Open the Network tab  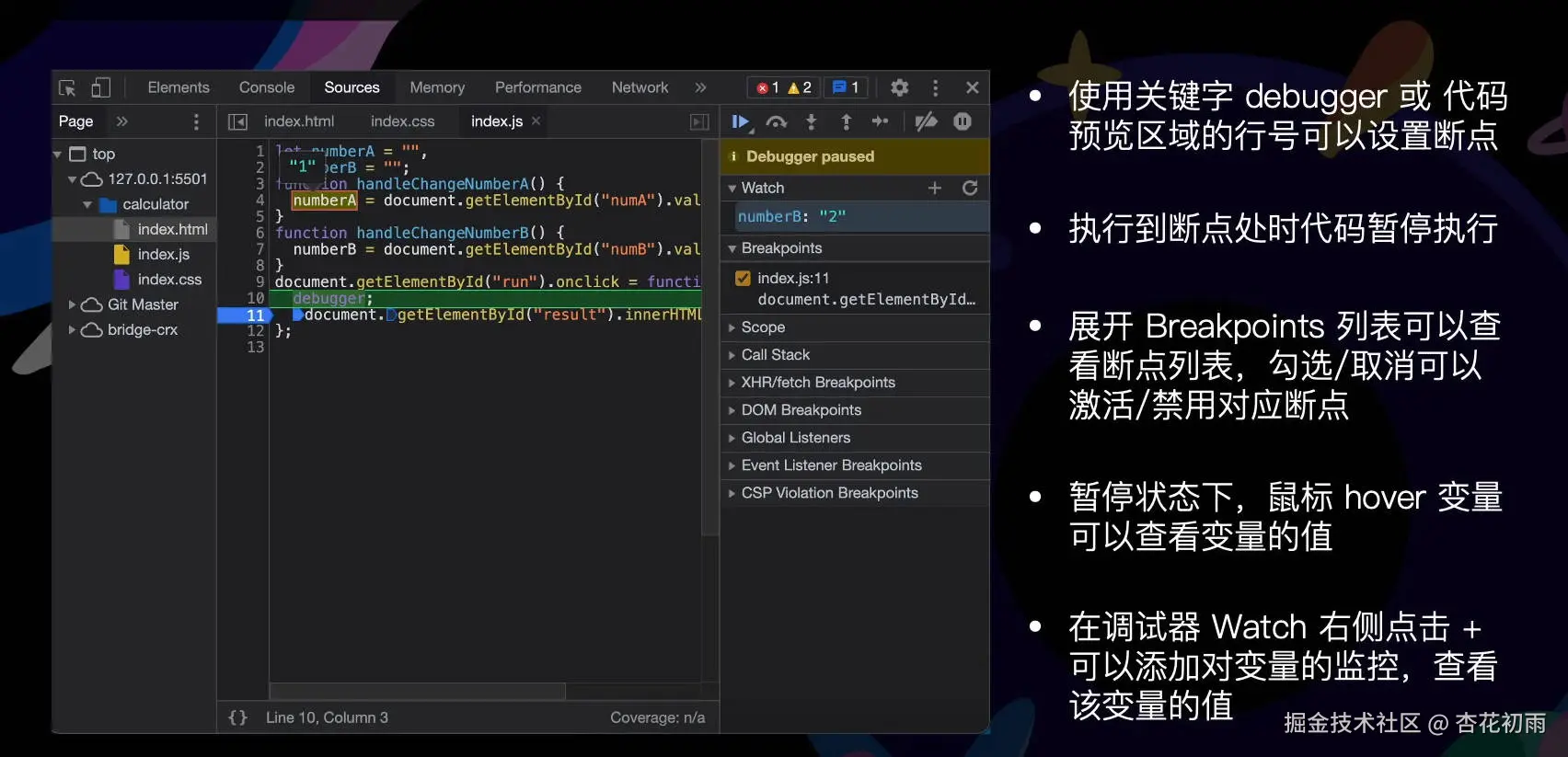[x=640, y=87]
